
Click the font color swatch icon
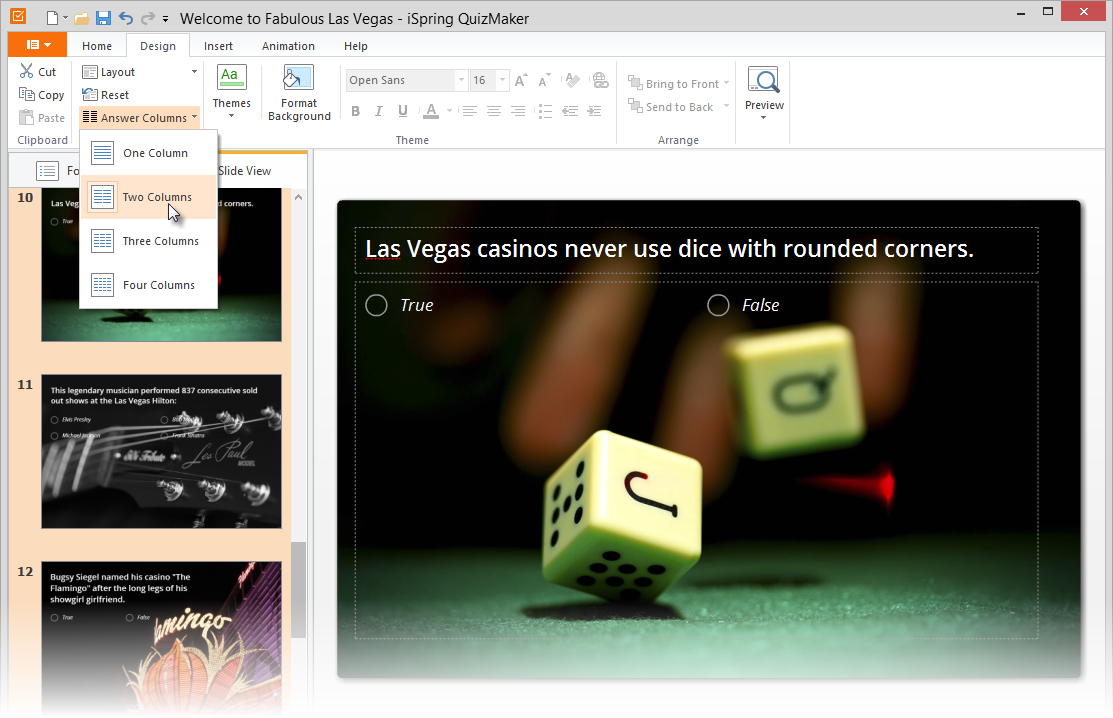coord(430,111)
